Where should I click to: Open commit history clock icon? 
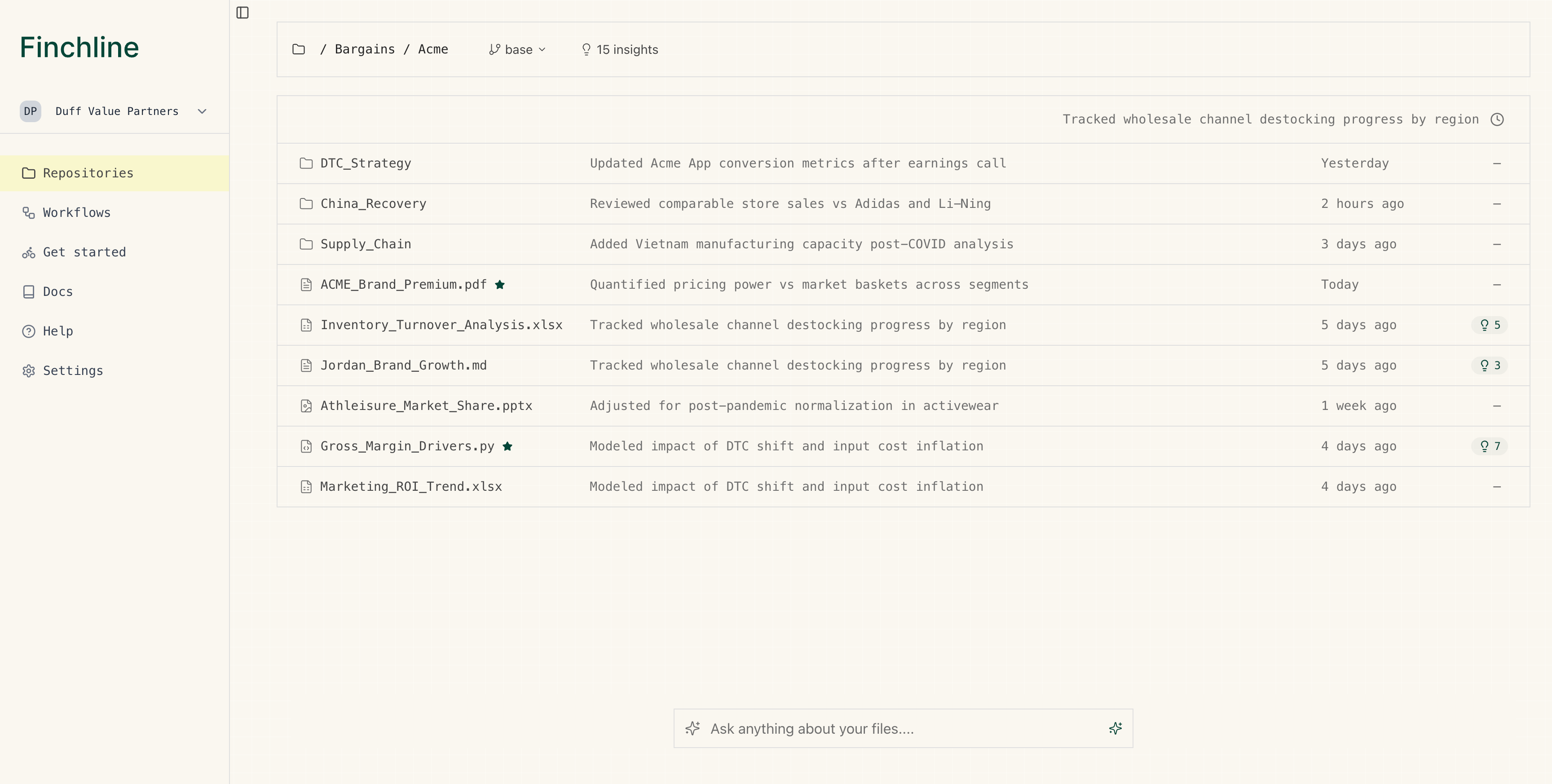pyautogui.click(x=1497, y=119)
